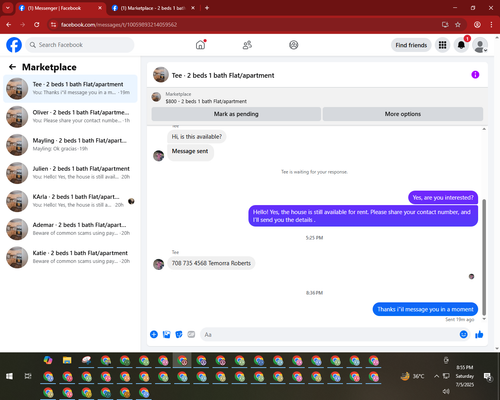Open a new browser tab
Screen dimensions: 500x400
tap(207, 8)
